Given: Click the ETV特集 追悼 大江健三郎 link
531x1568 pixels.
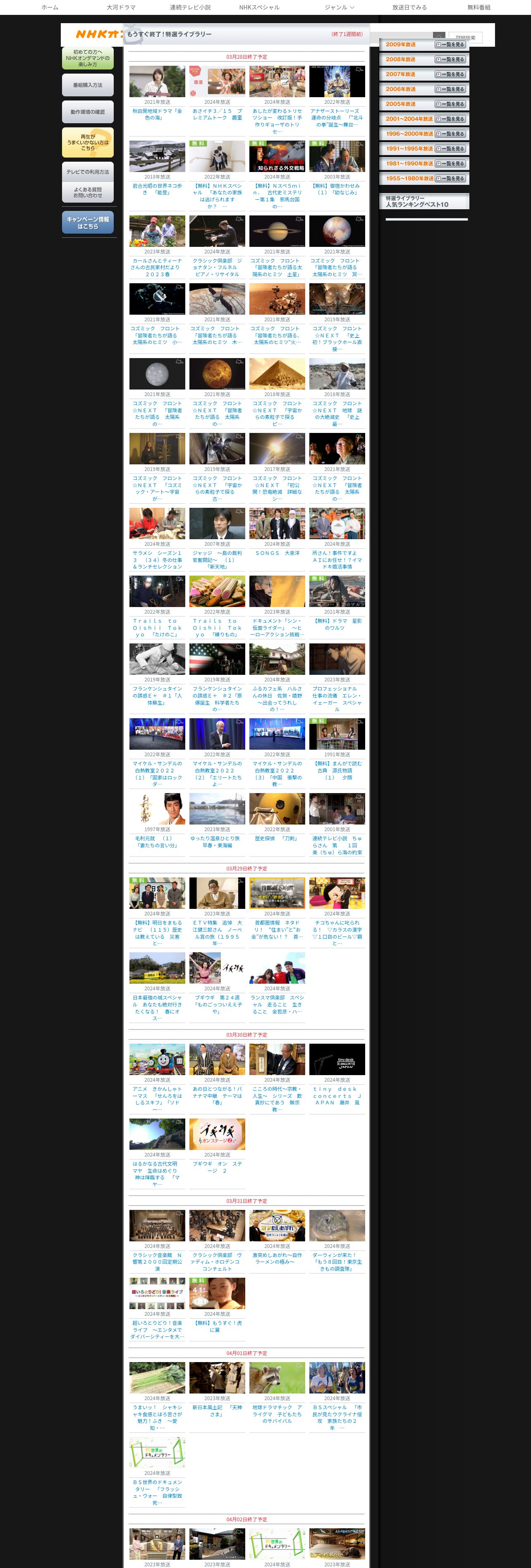Looking at the screenshot, I should [x=218, y=933].
